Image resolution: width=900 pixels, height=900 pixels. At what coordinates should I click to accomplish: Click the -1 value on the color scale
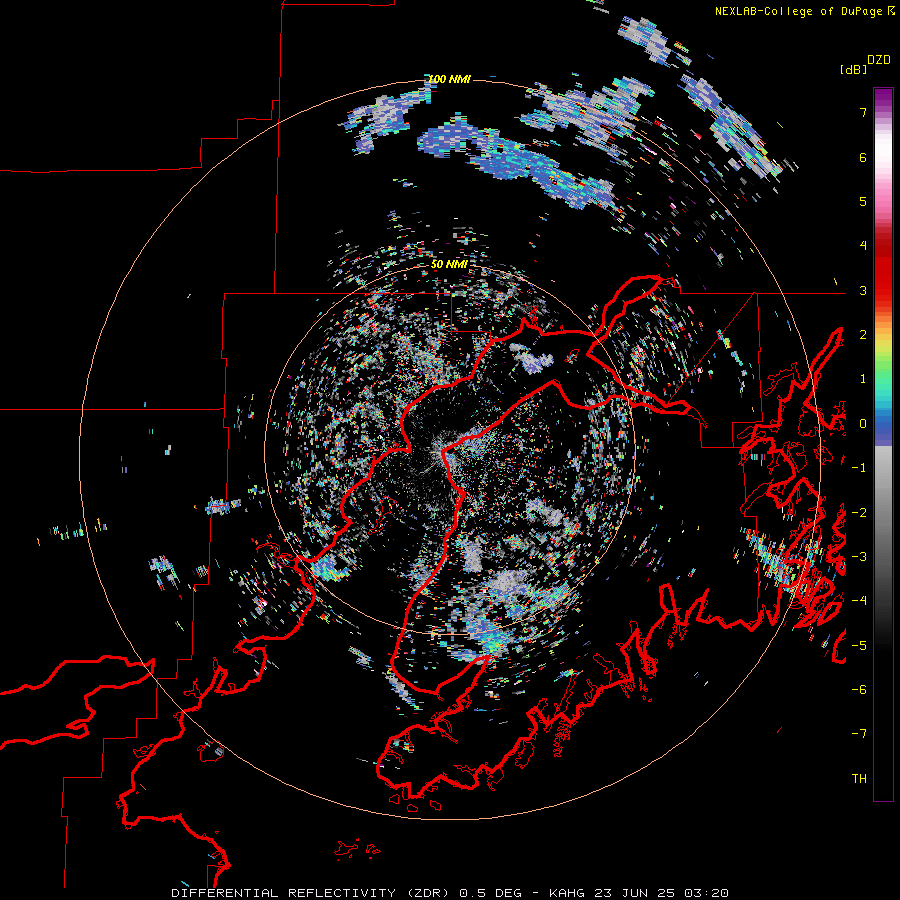click(x=859, y=468)
